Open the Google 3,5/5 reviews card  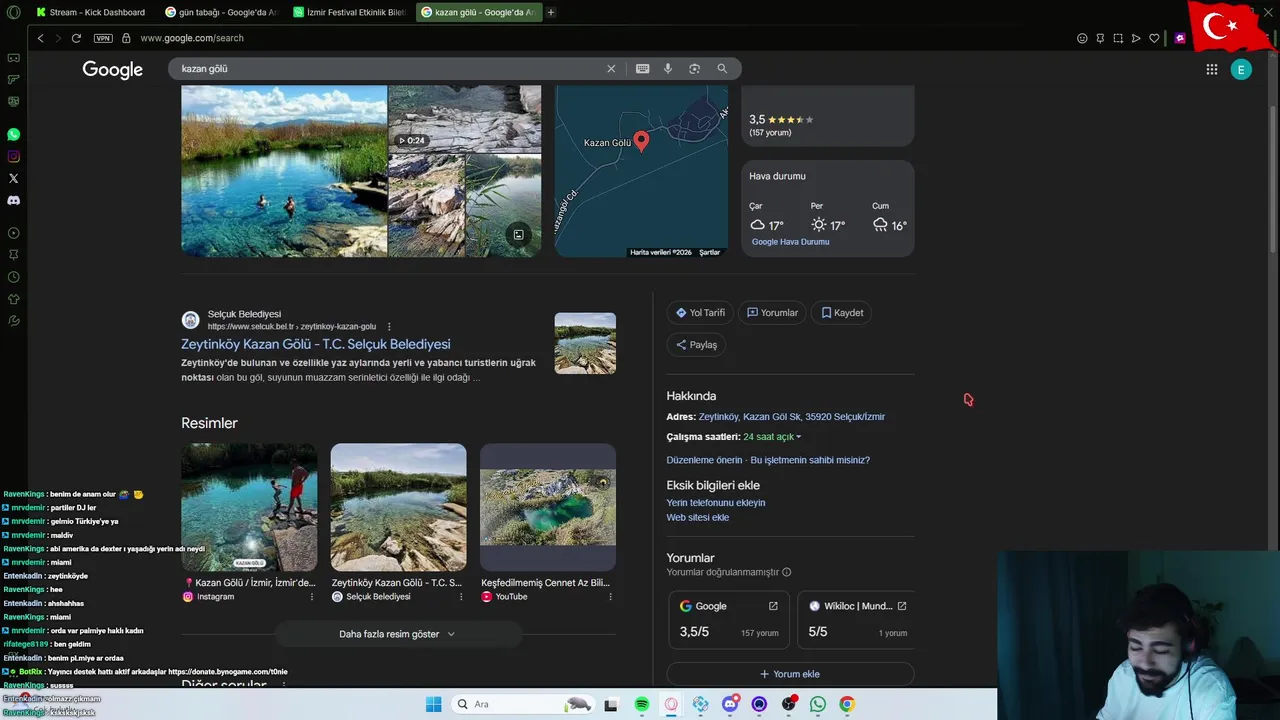tap(729, 619)
